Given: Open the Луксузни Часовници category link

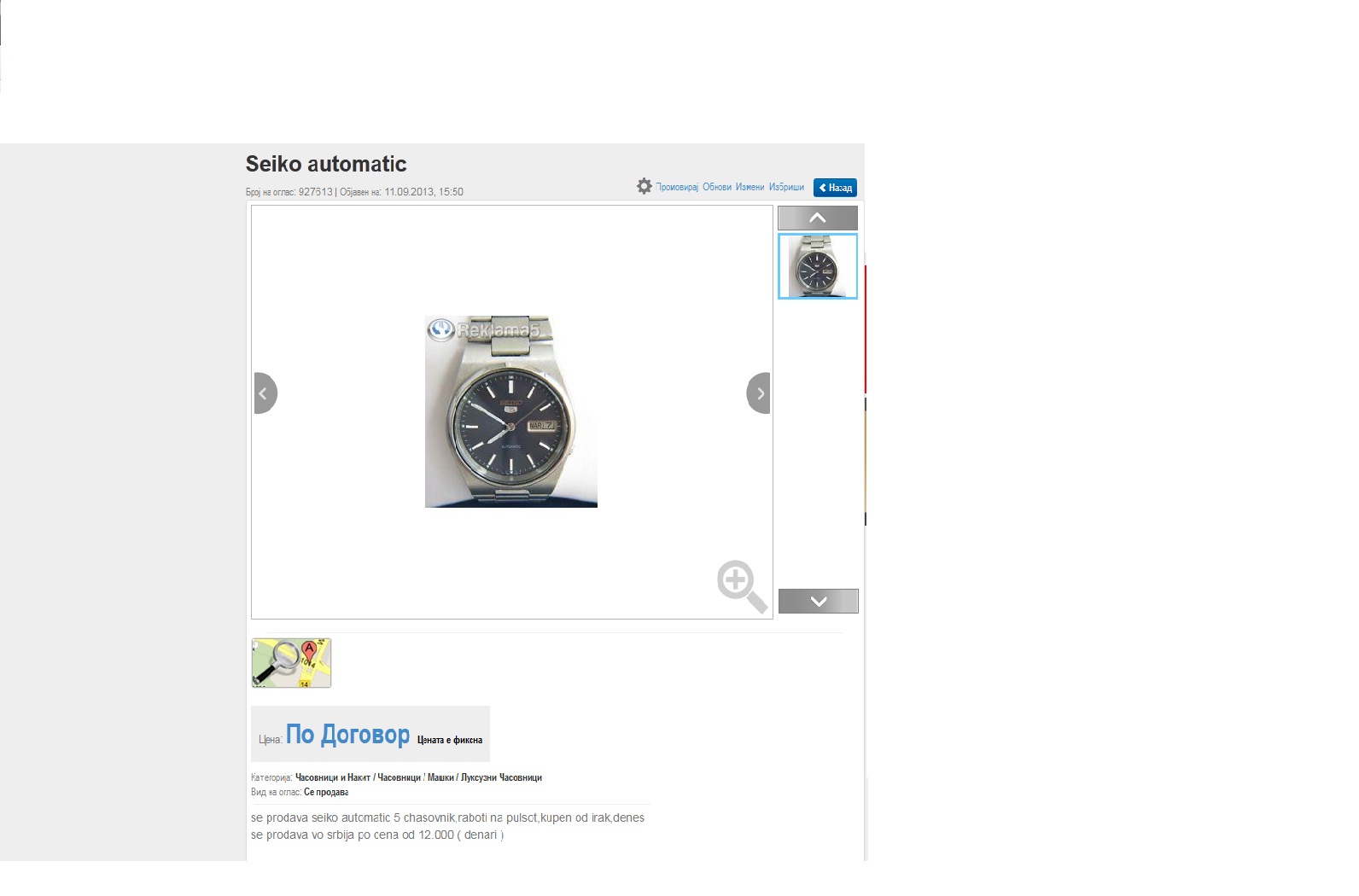Looking at the screenshot, I should coord(501,777).
